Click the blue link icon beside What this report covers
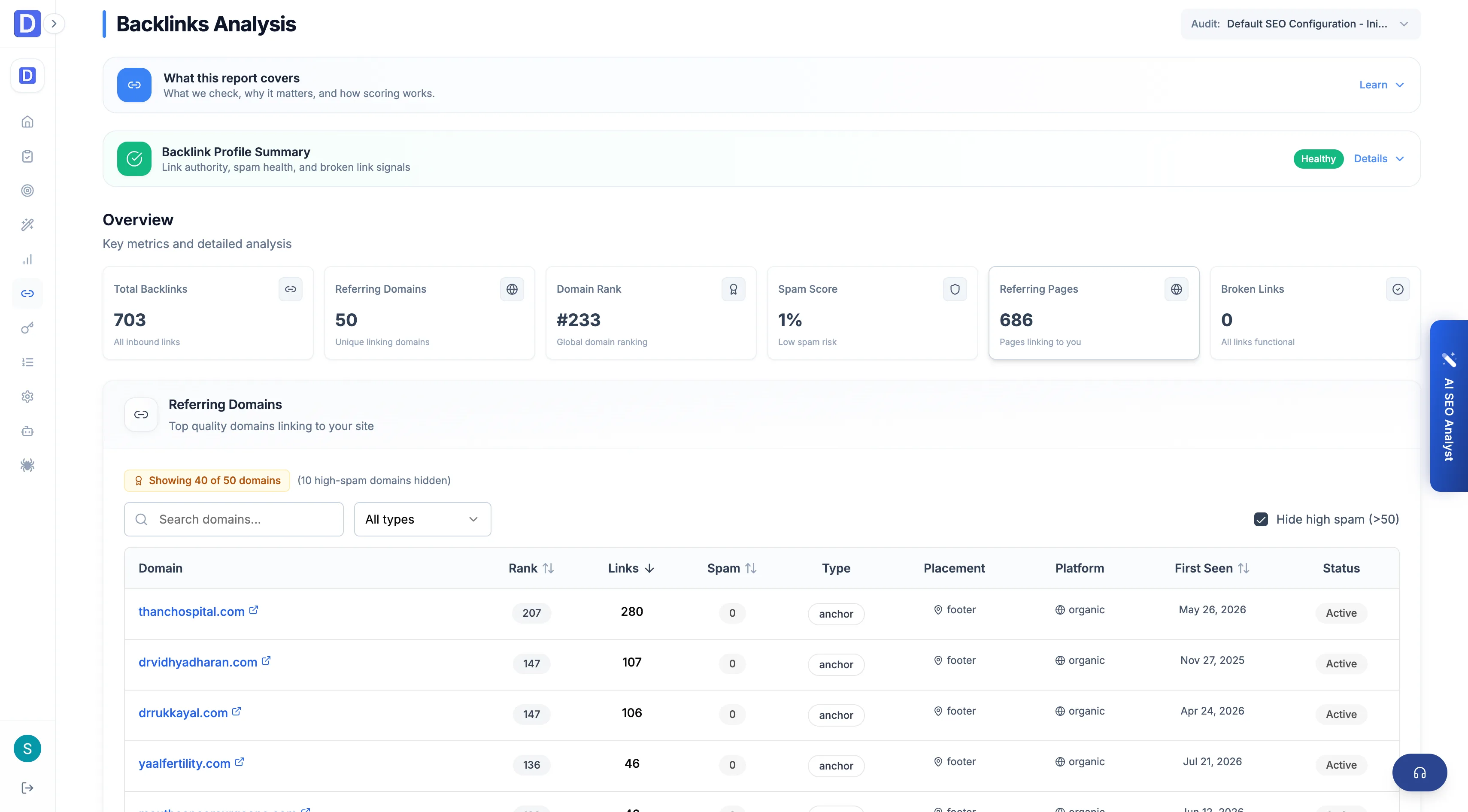The image size is (1468, 812). (134, 85)
